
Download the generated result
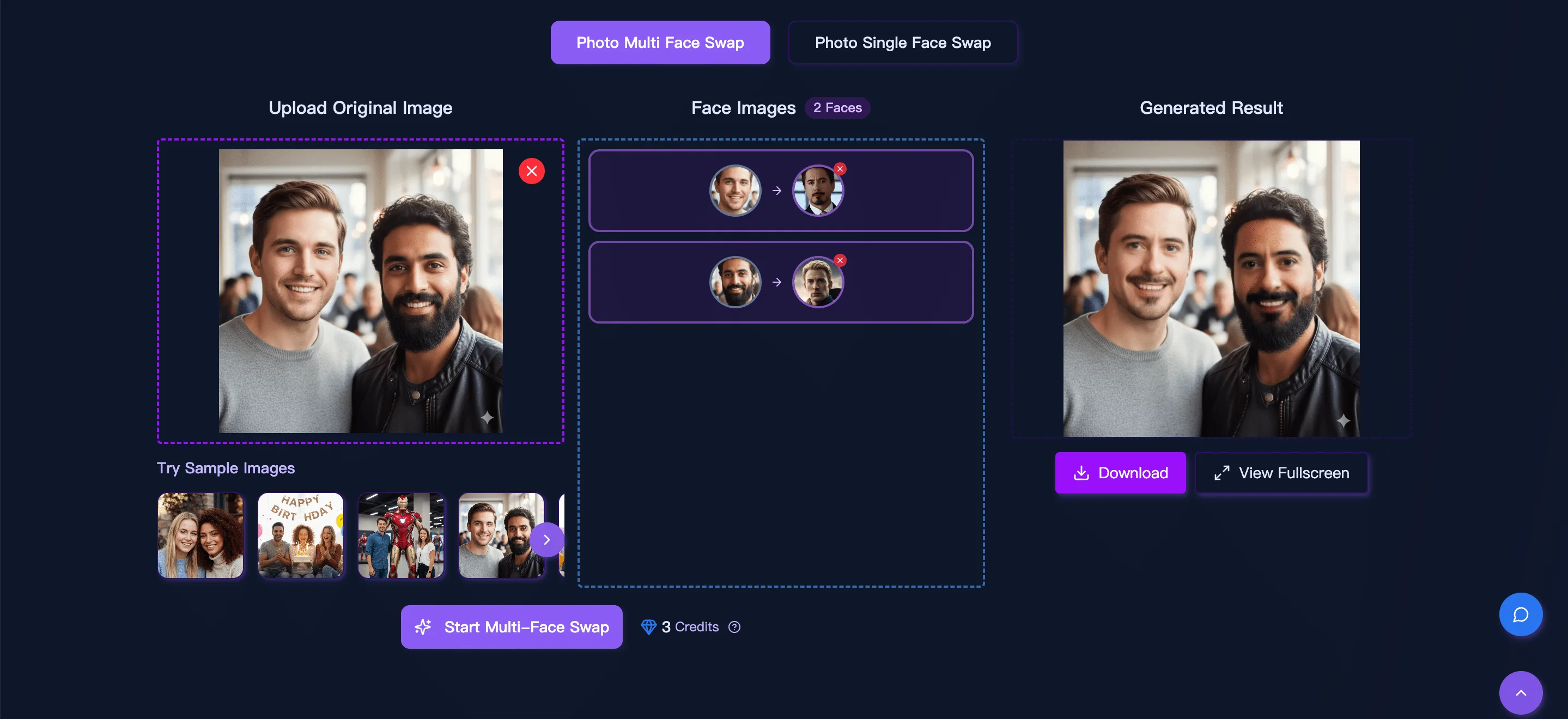[1120, 472]
